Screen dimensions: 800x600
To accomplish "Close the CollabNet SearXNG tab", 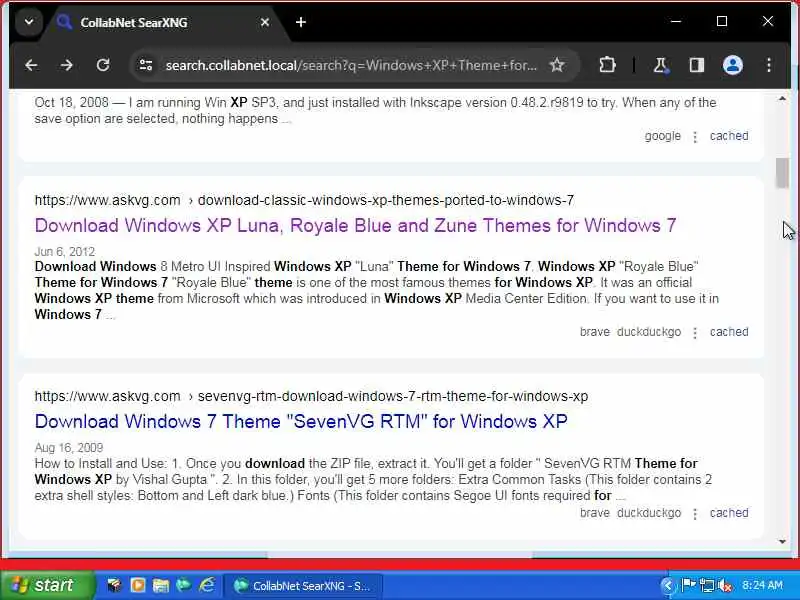I will point(265,22).
